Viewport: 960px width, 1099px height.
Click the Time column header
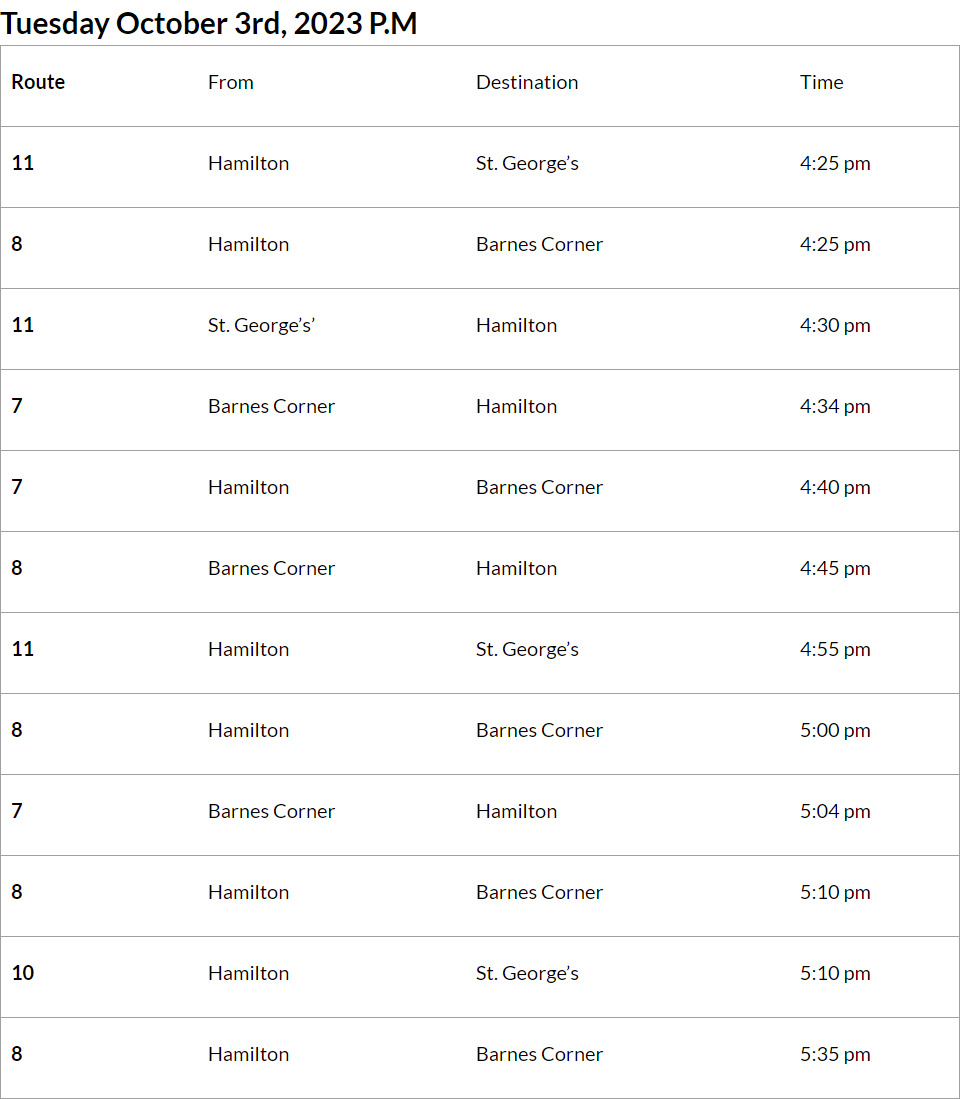(821, 83)
